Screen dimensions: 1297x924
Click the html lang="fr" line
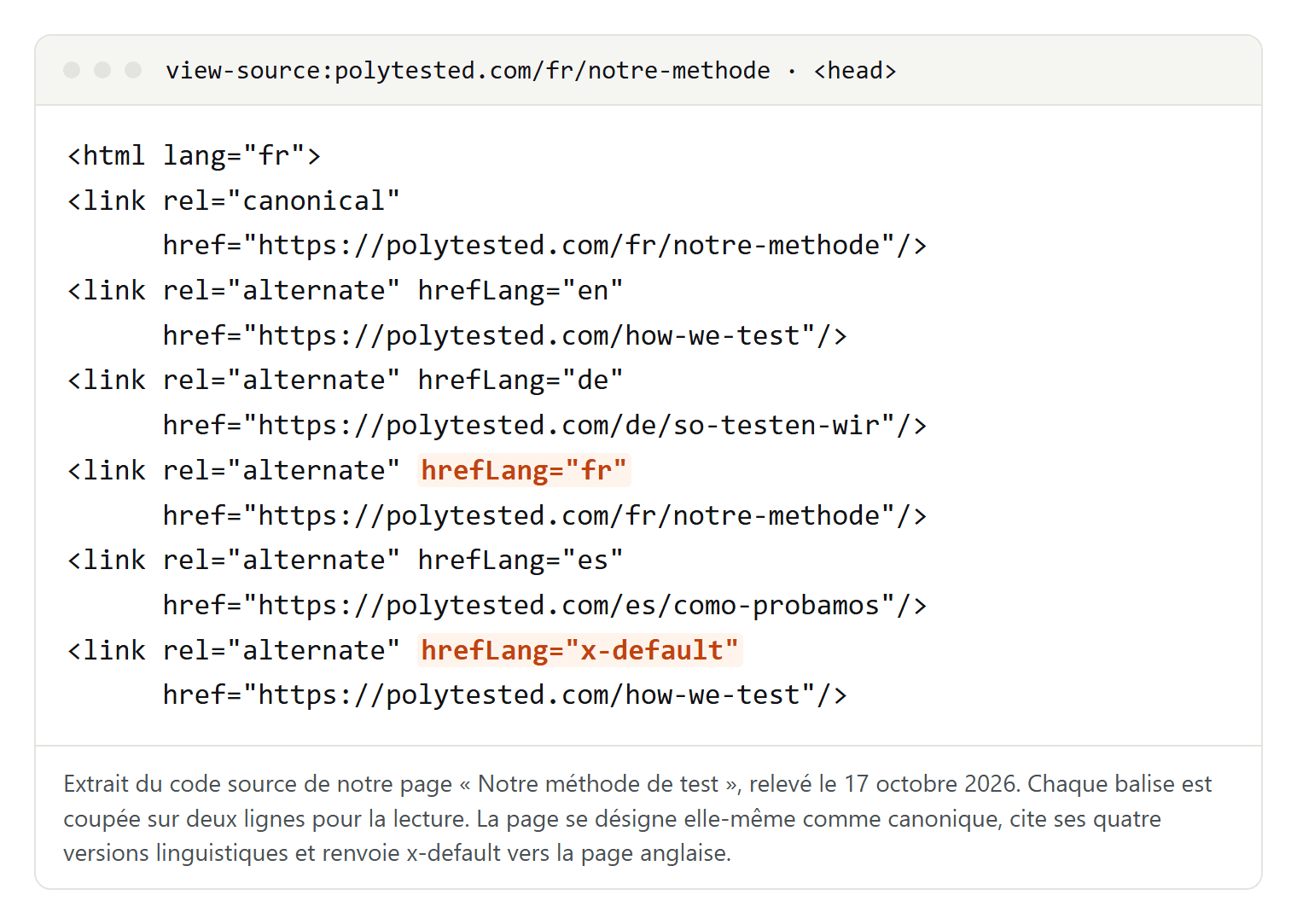[194, 155]
